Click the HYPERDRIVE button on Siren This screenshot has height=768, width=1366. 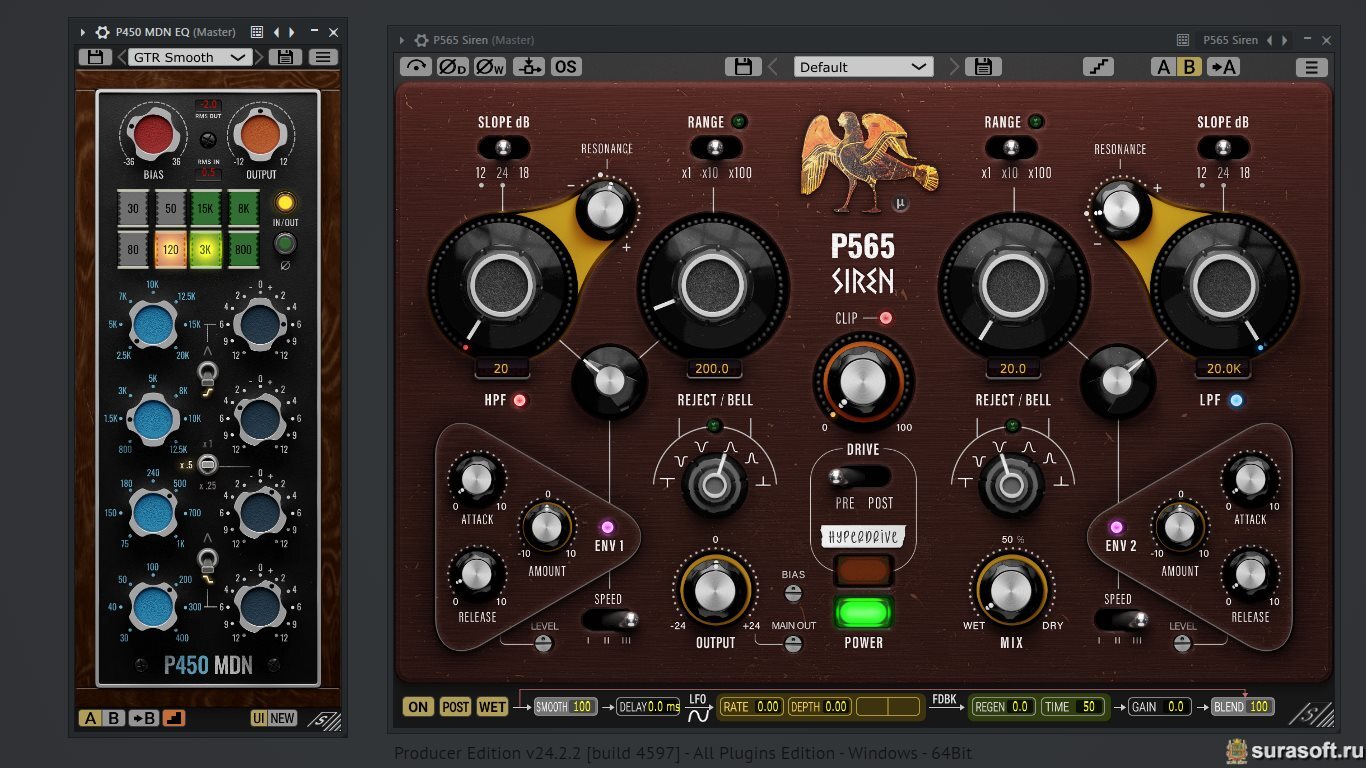(x=863, y=571)
